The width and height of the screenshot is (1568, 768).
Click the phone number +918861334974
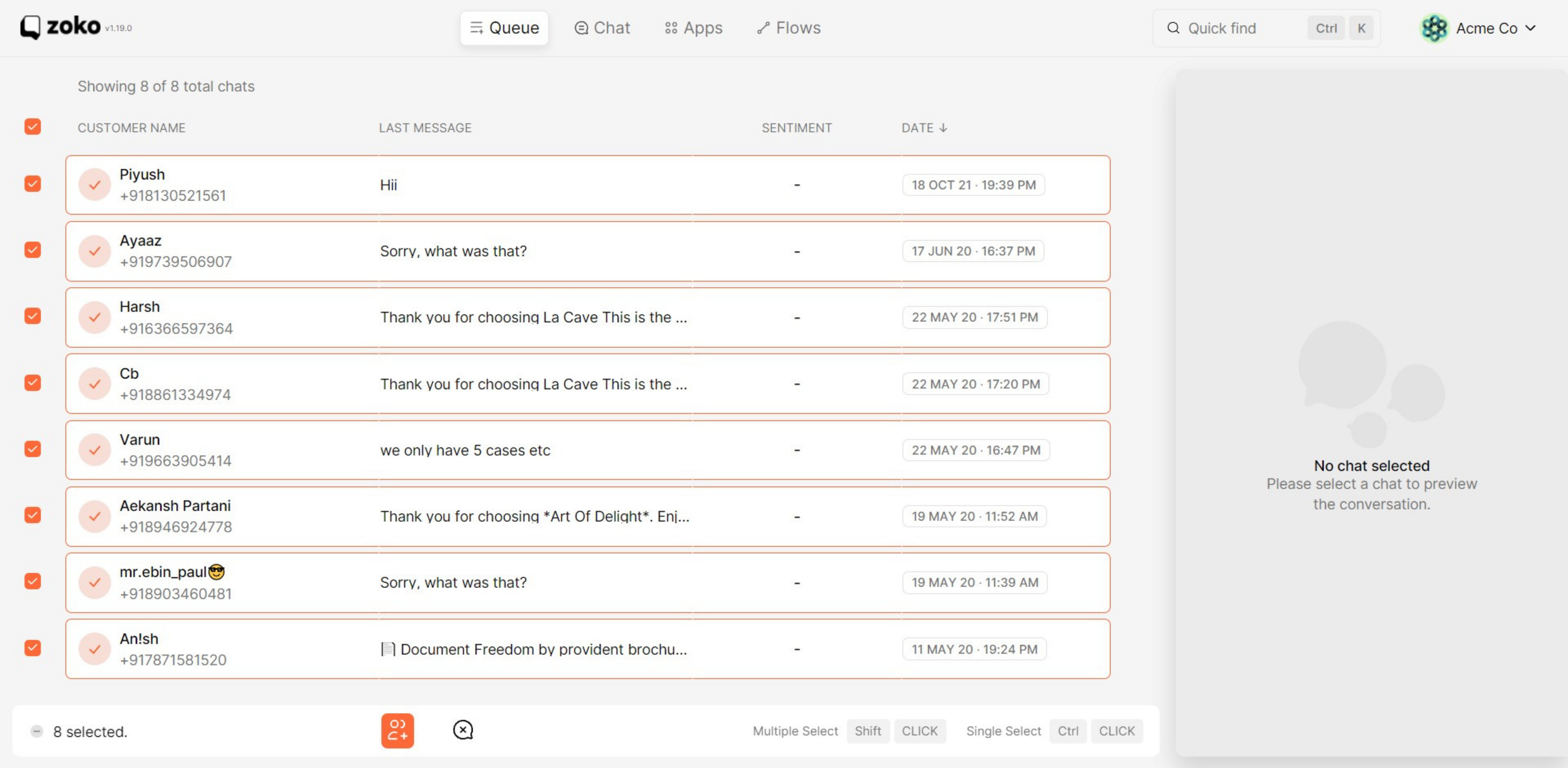point(175,394)
